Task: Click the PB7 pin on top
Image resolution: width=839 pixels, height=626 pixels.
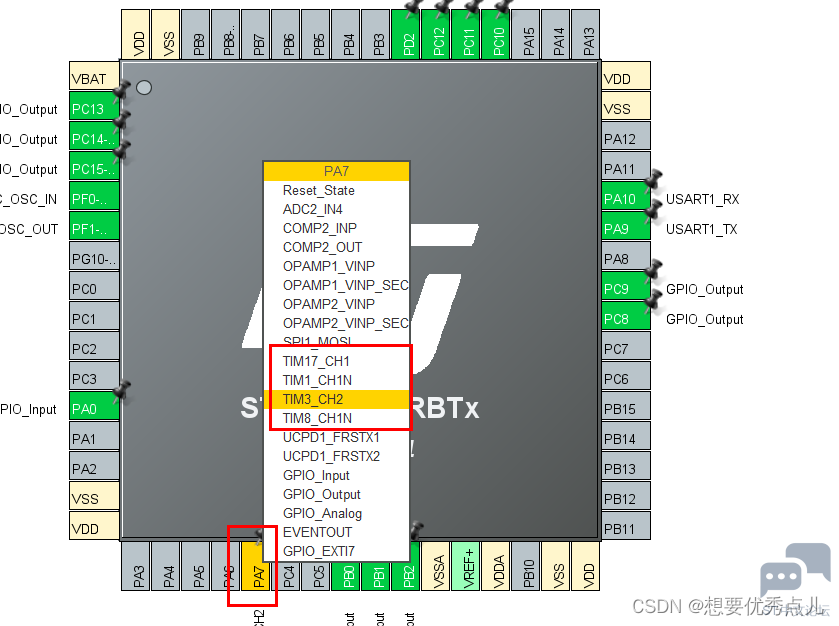Action: coord(258,34)
